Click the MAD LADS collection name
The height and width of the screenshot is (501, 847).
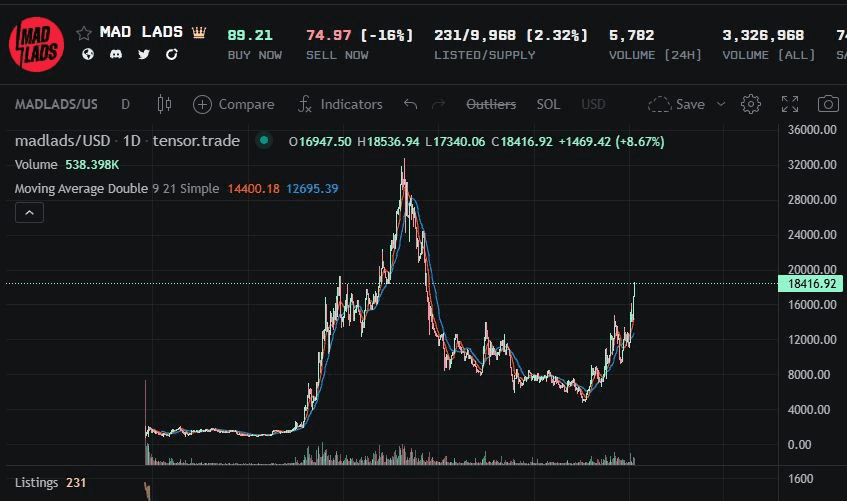(x=142, y=32)
